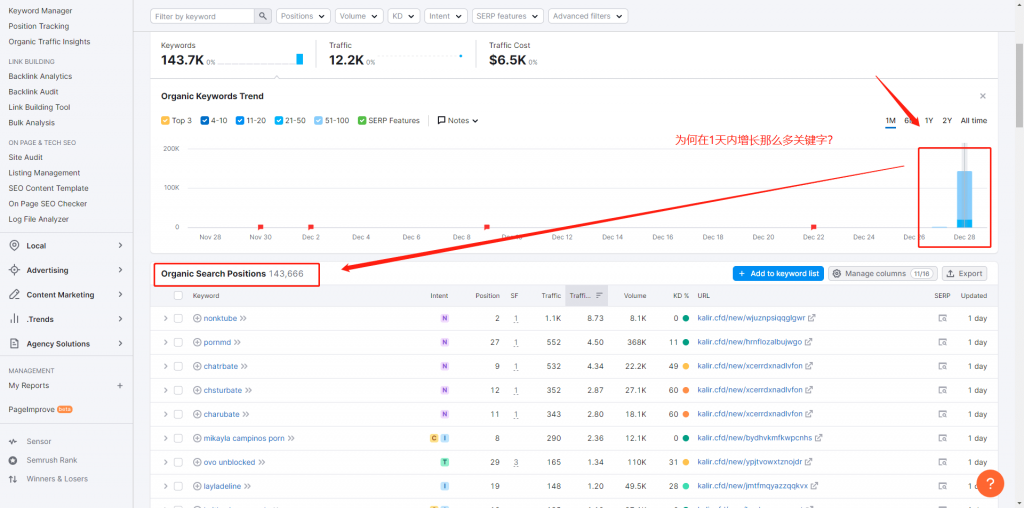Expand the nonktube keyword row
This screenshot has width=1024, height=508.
tap(165, 318)
